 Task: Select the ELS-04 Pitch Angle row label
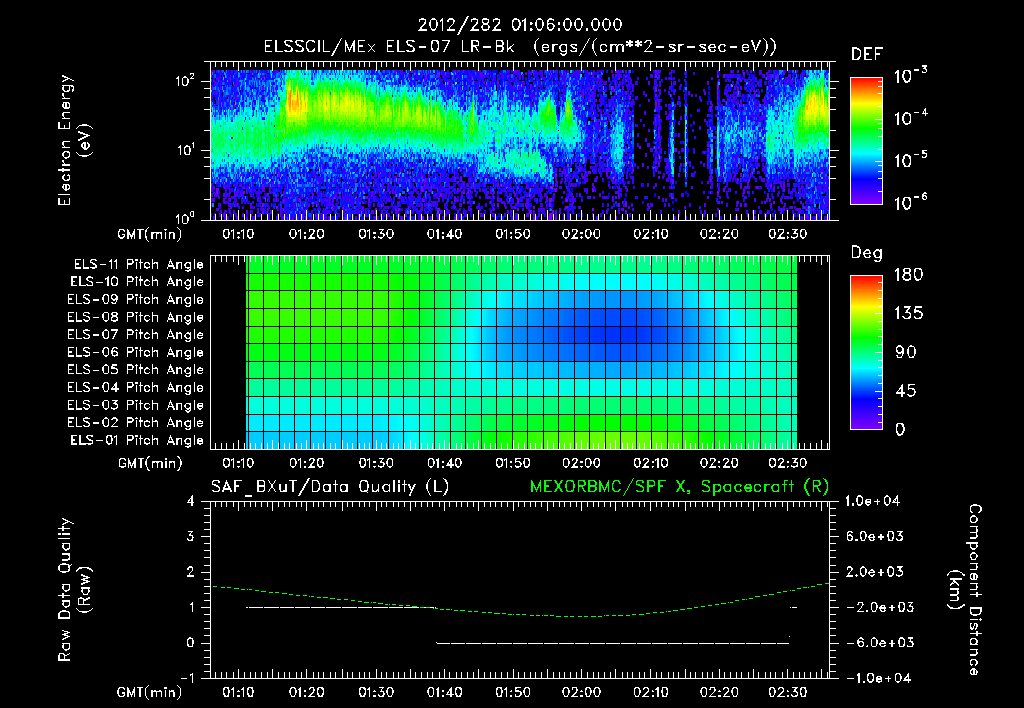(x=135, y=387)
